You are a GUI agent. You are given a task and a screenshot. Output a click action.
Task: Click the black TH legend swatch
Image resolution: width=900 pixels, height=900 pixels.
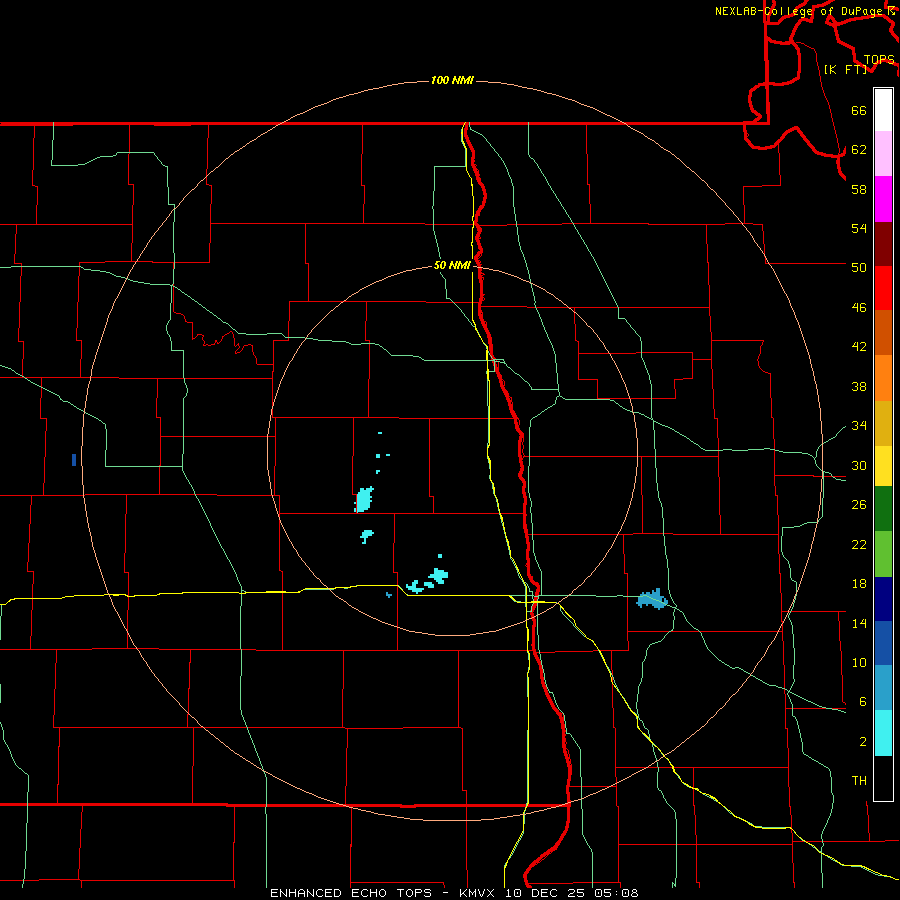pyautogui.click(x=883, y=778)
